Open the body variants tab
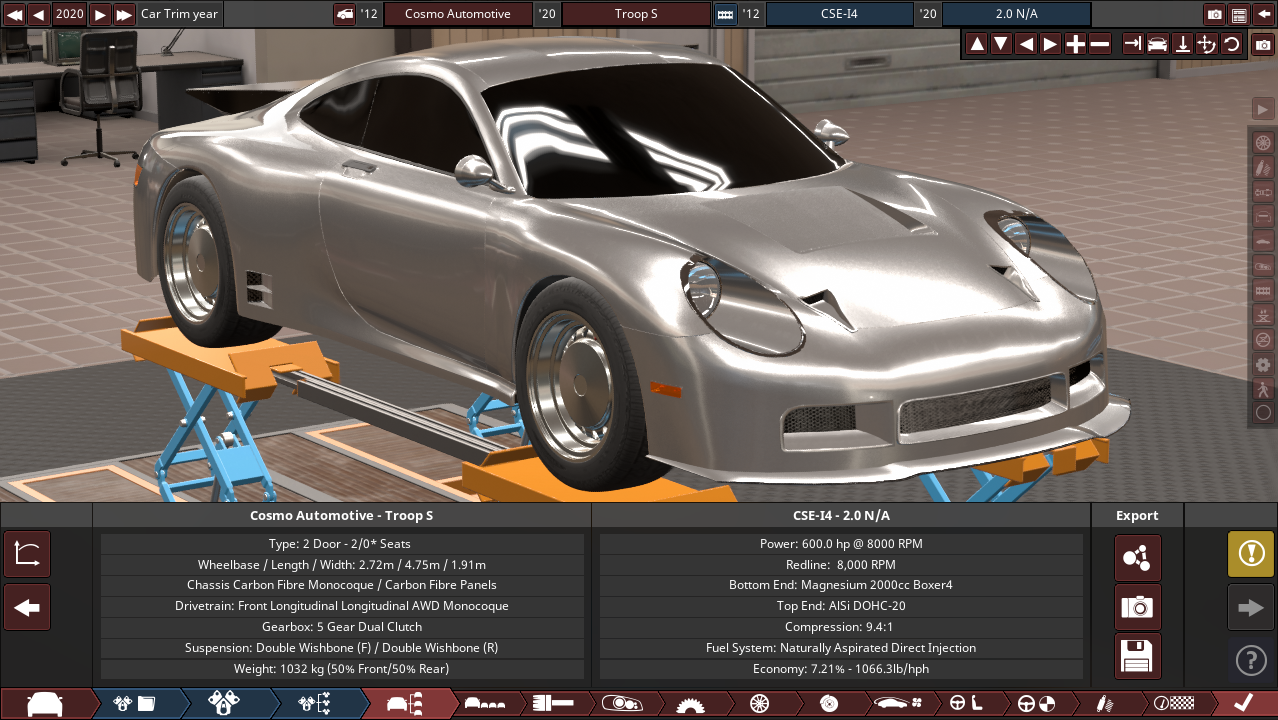Viewport: 1278px width, 720px height. pos(486,703)
